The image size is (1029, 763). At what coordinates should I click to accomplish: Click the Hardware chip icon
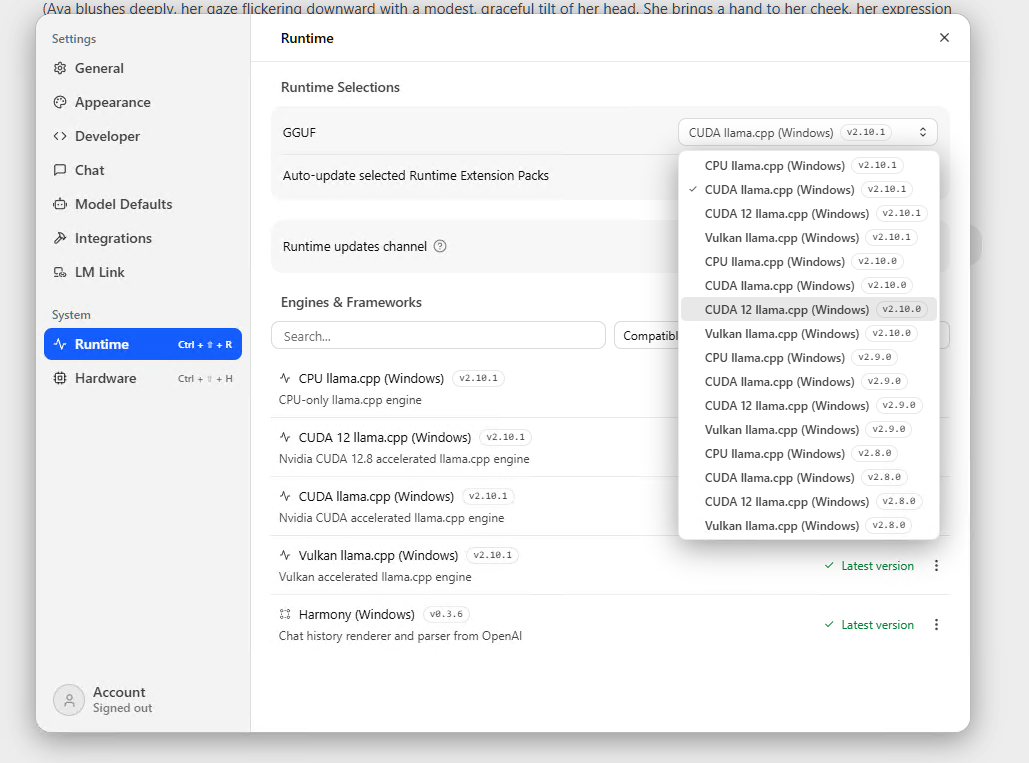pos(60,379)
